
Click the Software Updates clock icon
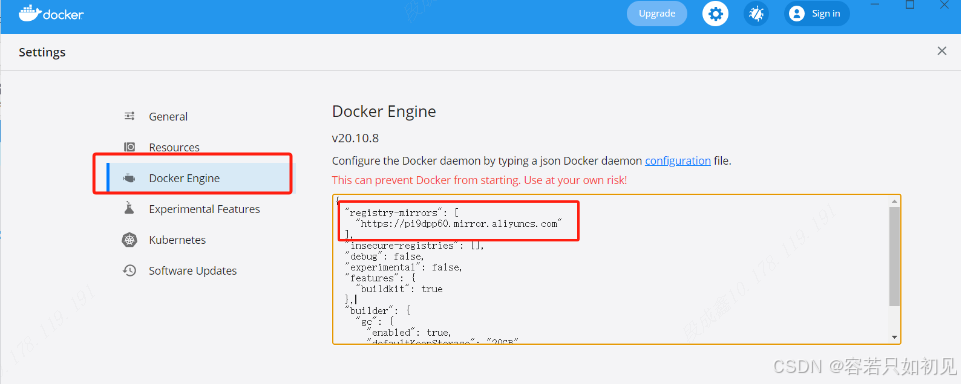129,271
